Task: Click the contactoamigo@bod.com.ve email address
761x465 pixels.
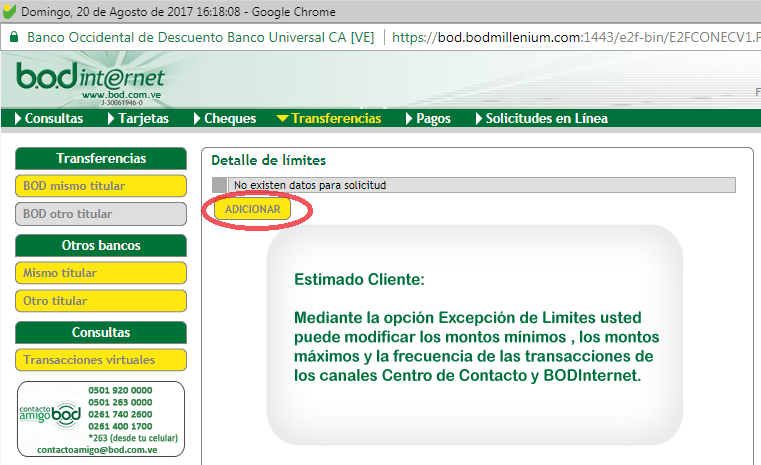Action: point(97,450)
